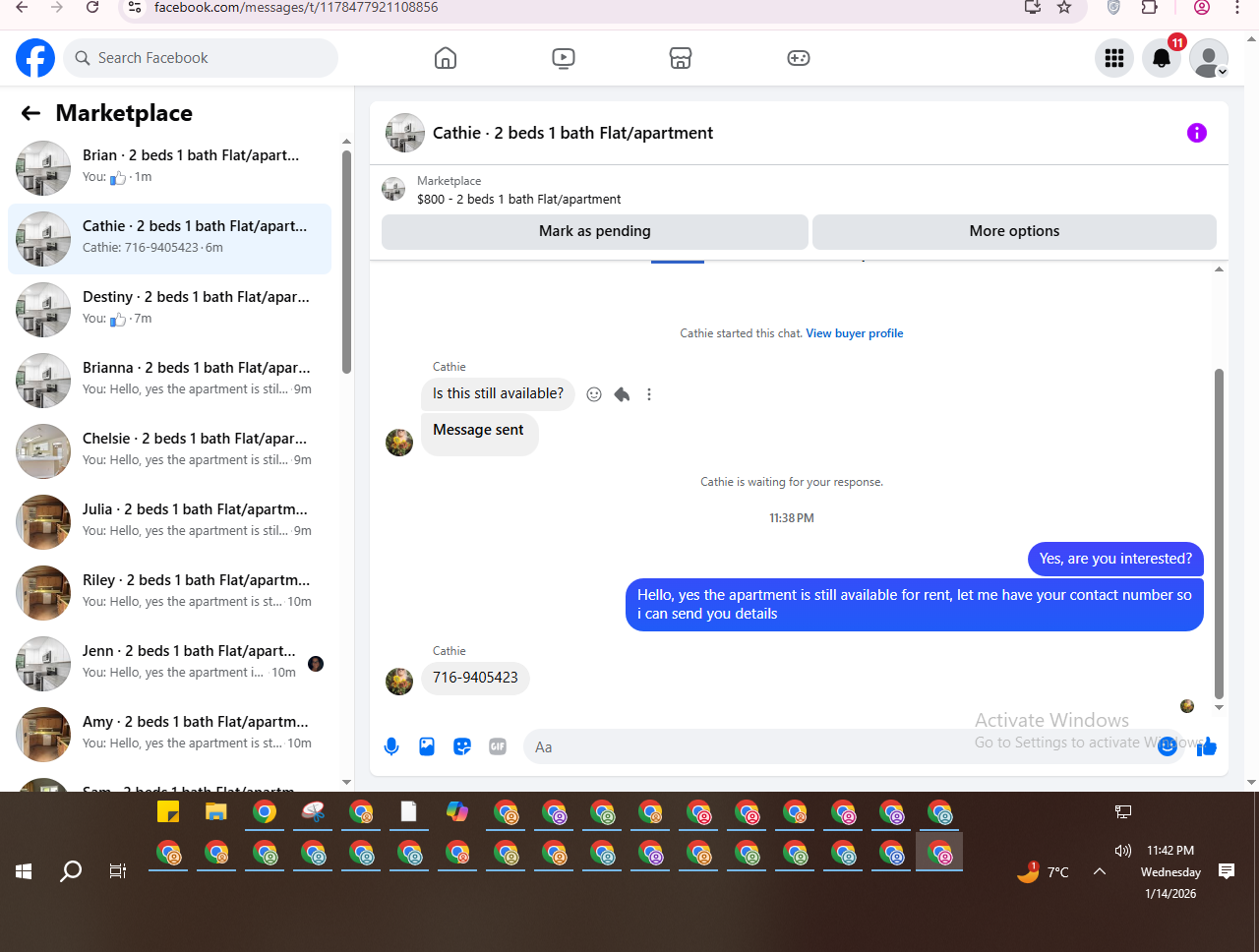Go to the Home feed icon
The width and height of the screenshot is (1259, 952).
point(446,58)
